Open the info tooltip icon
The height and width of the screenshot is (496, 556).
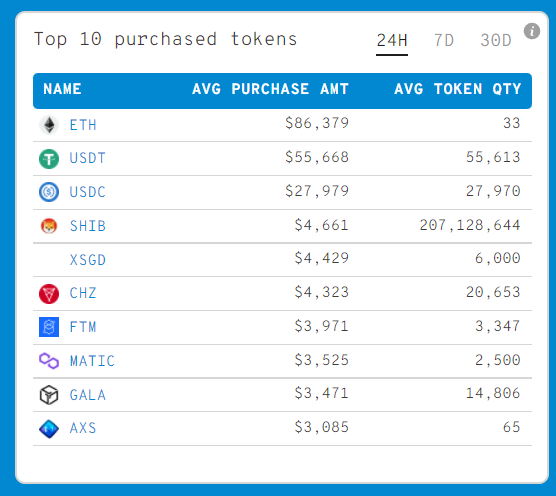532,31
